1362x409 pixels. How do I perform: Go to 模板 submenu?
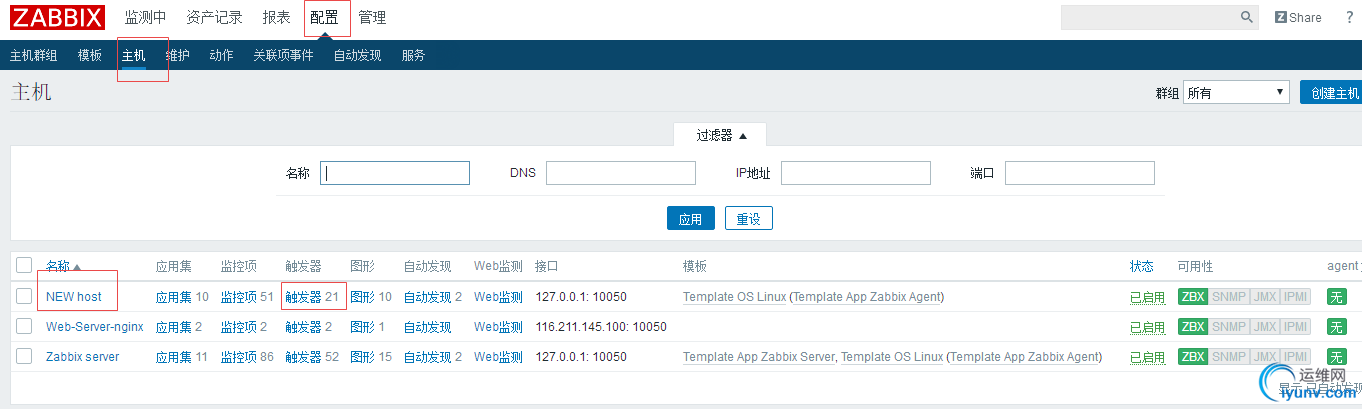click(x=90, y=56)
